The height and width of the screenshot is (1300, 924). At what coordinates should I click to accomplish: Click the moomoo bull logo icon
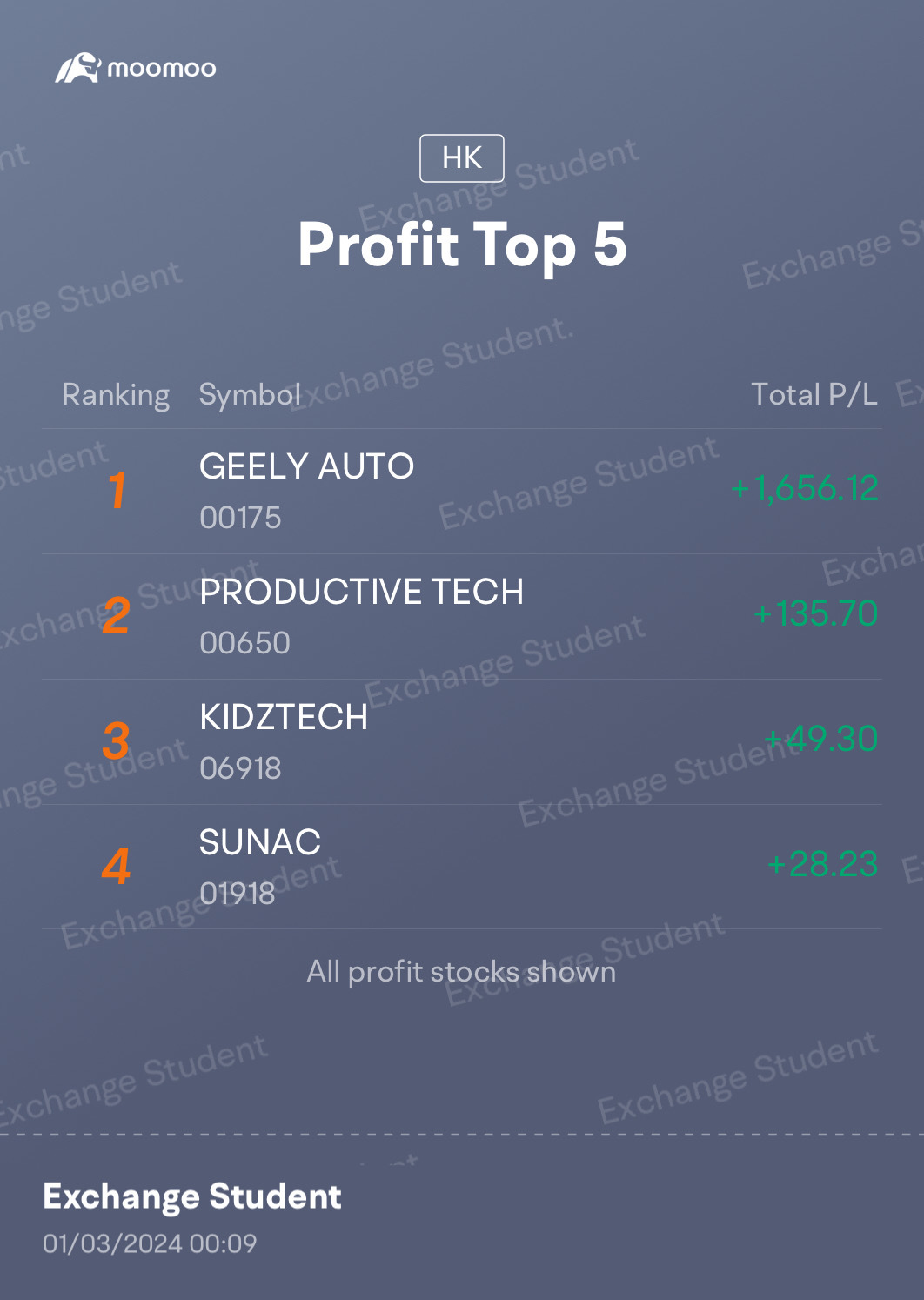click(x=78, y=68)
